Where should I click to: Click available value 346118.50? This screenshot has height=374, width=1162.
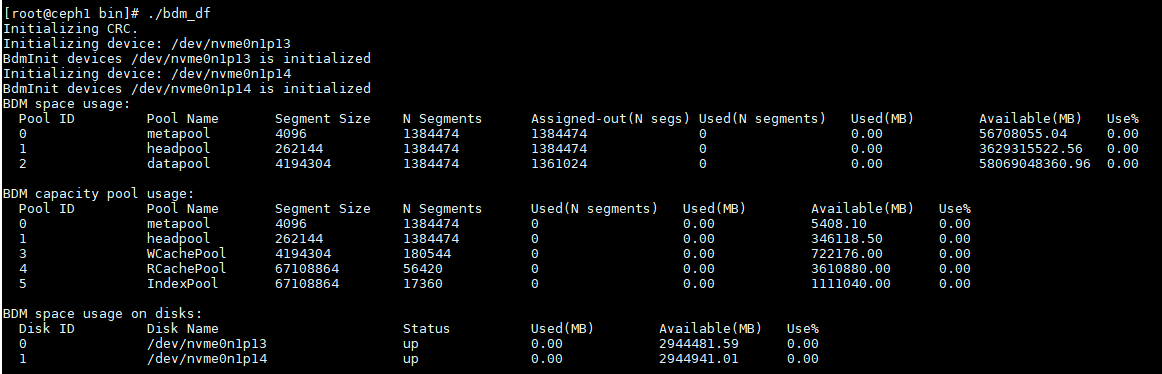pyautogui.click(x=847, y=238)
